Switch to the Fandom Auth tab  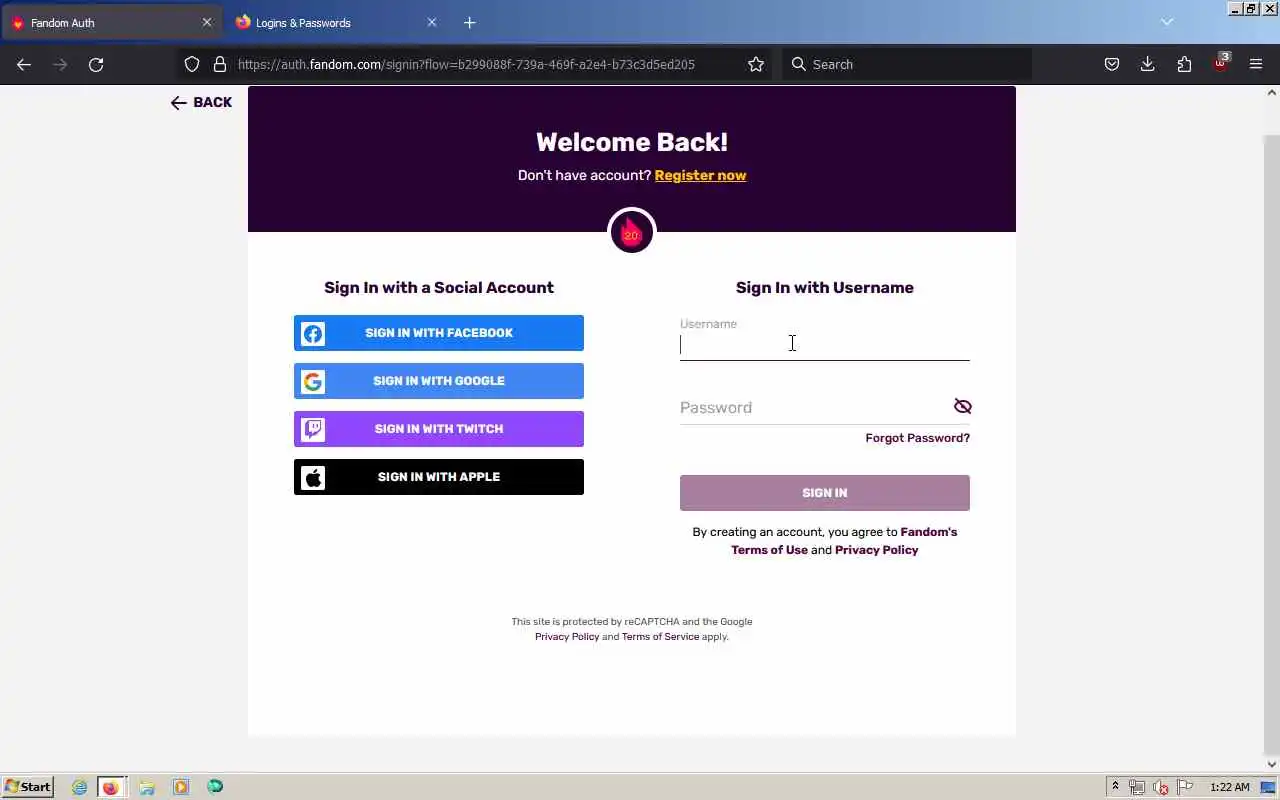coord(112,22)
